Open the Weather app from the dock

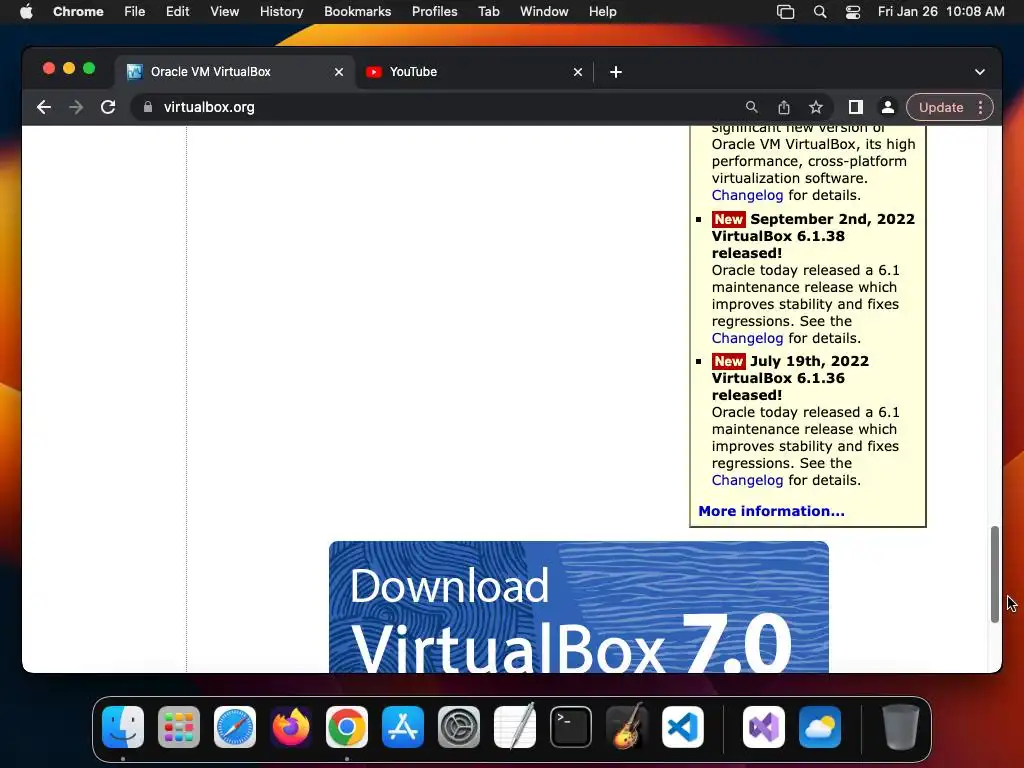point(820,727)
